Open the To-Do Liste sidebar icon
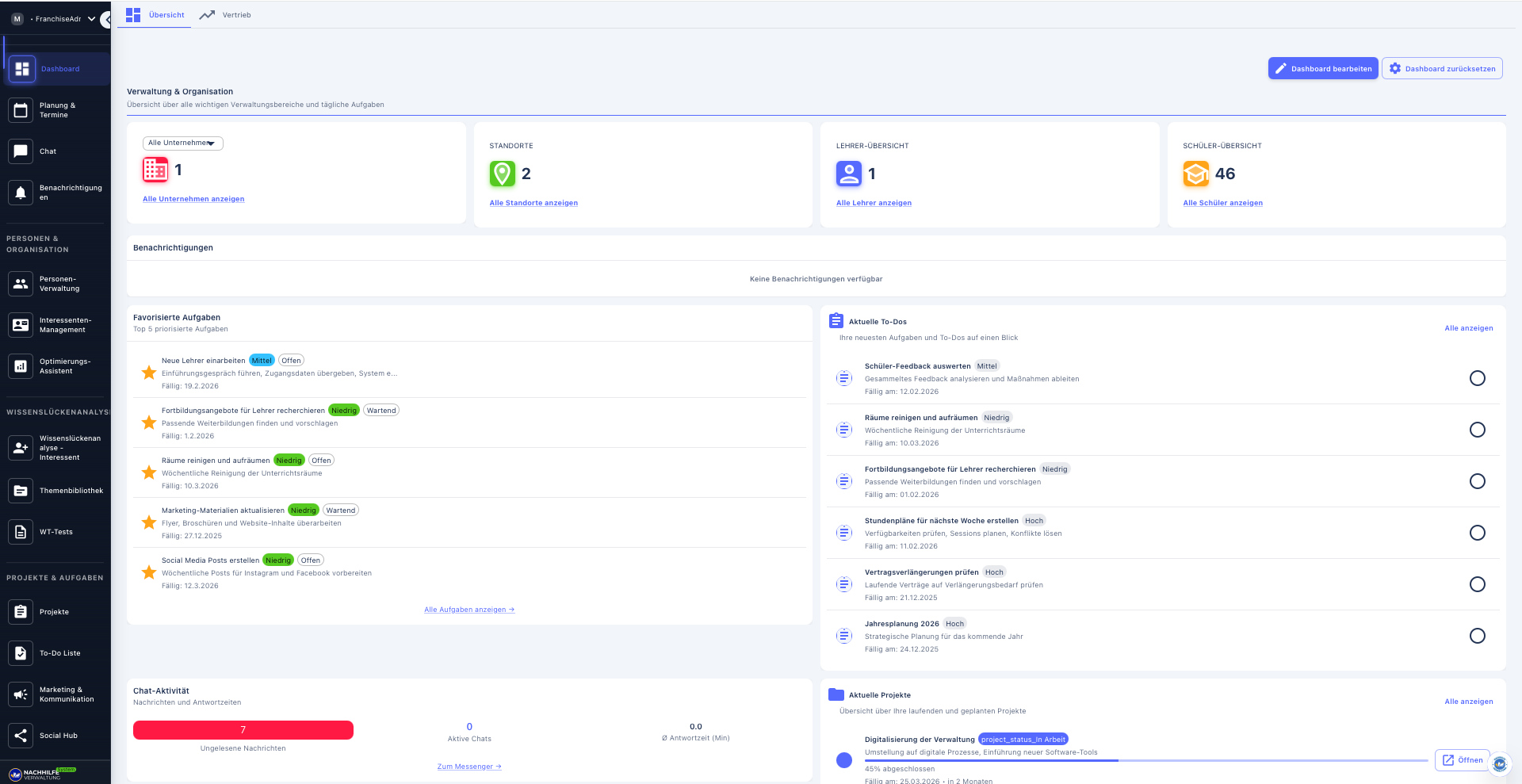This screenshot has height=784, width=1522. 21,653
